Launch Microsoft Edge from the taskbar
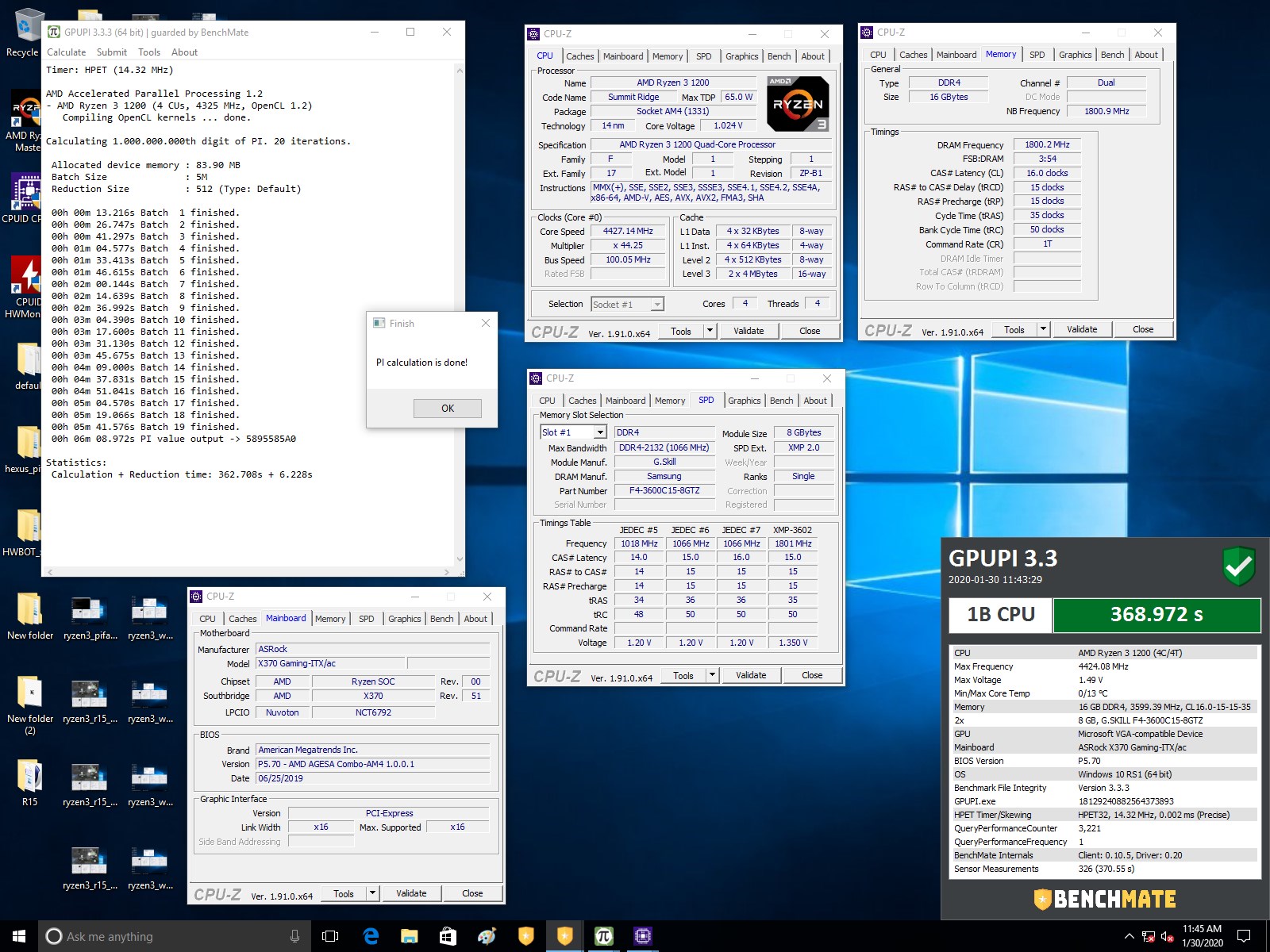 (x=370, y=936)
